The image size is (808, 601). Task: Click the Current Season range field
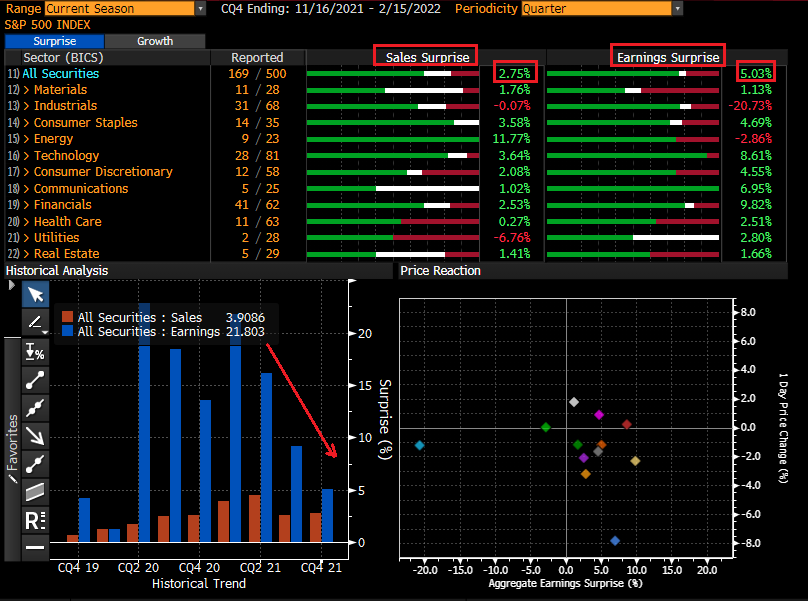coord(120,8)
